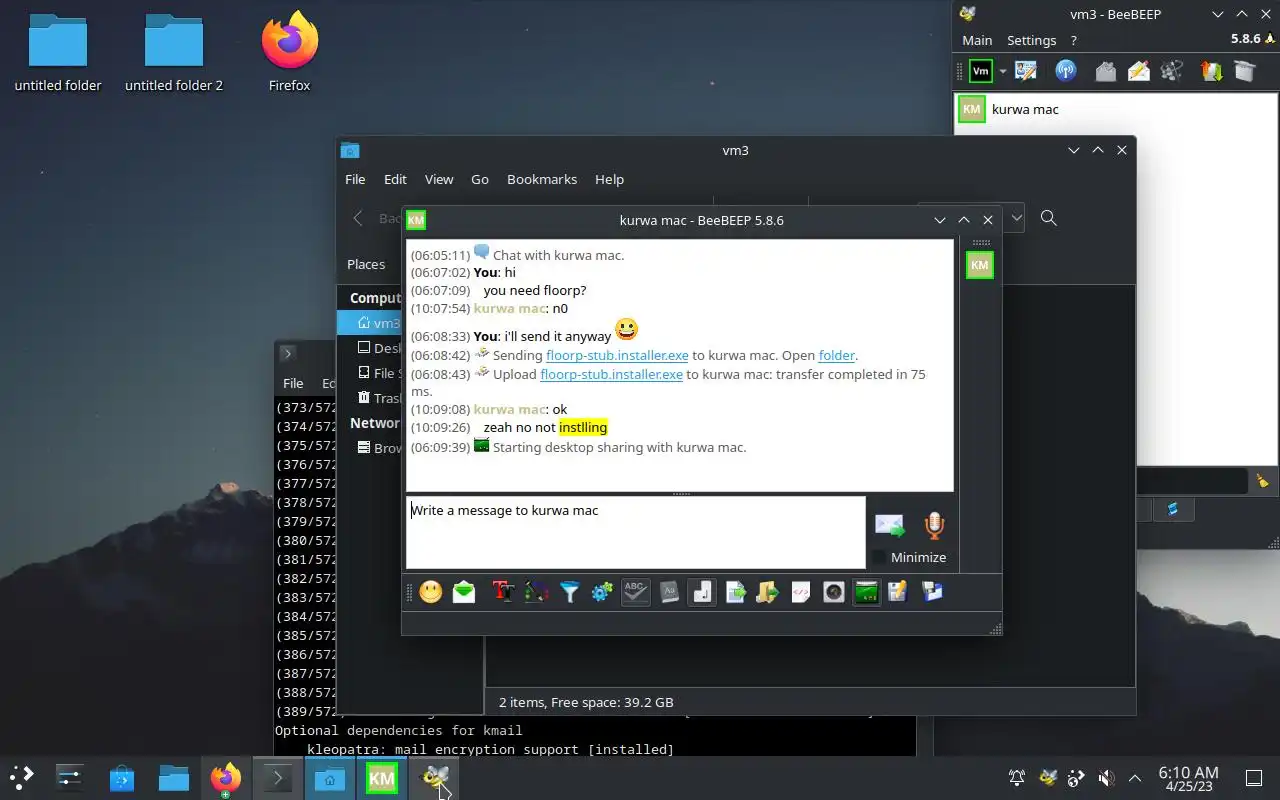This screenshot has width=1280, height=800.
Task: Open the folder link in chat
Action: (x=837, y=355)
